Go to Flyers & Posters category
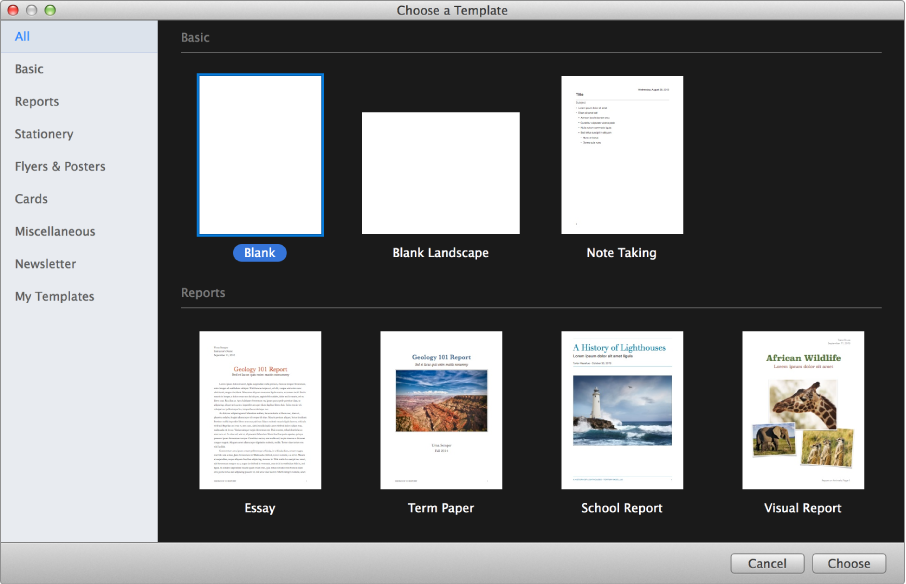This screenshot has height=584, width=906. point(60,167)
